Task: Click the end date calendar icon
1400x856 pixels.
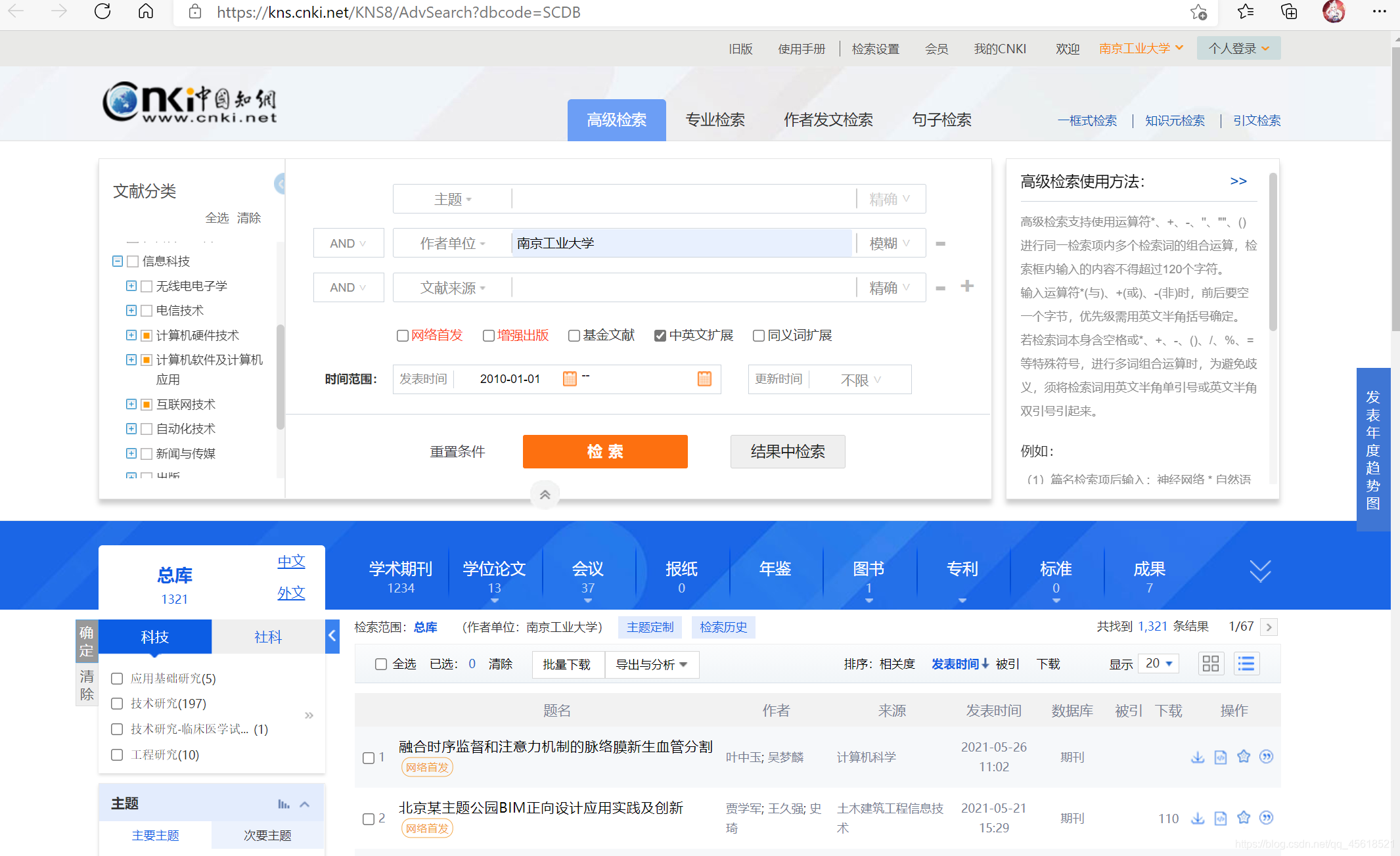Action: pos(704,378)
